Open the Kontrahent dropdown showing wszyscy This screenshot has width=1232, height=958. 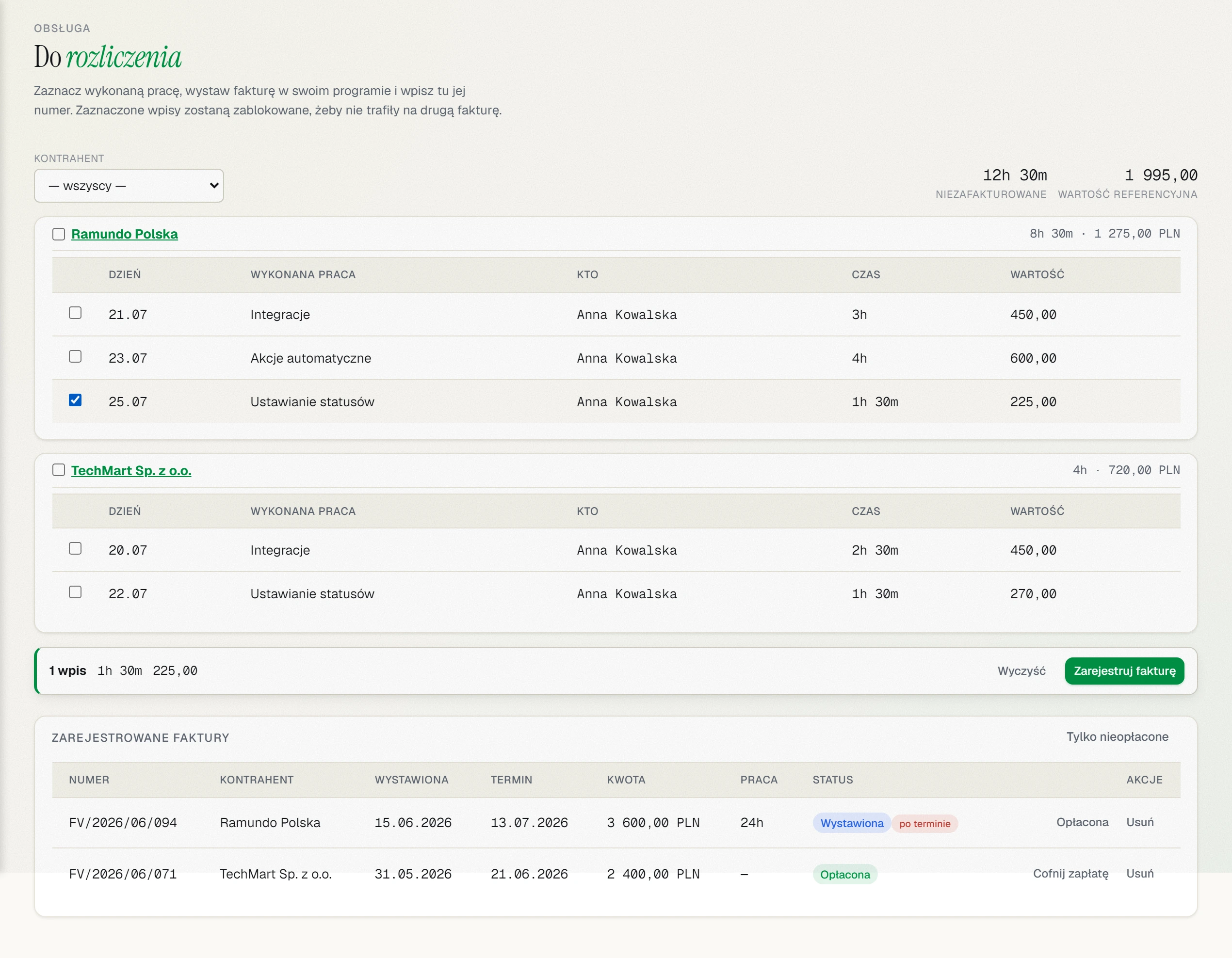pyautogui.click(x=129, y=186)
